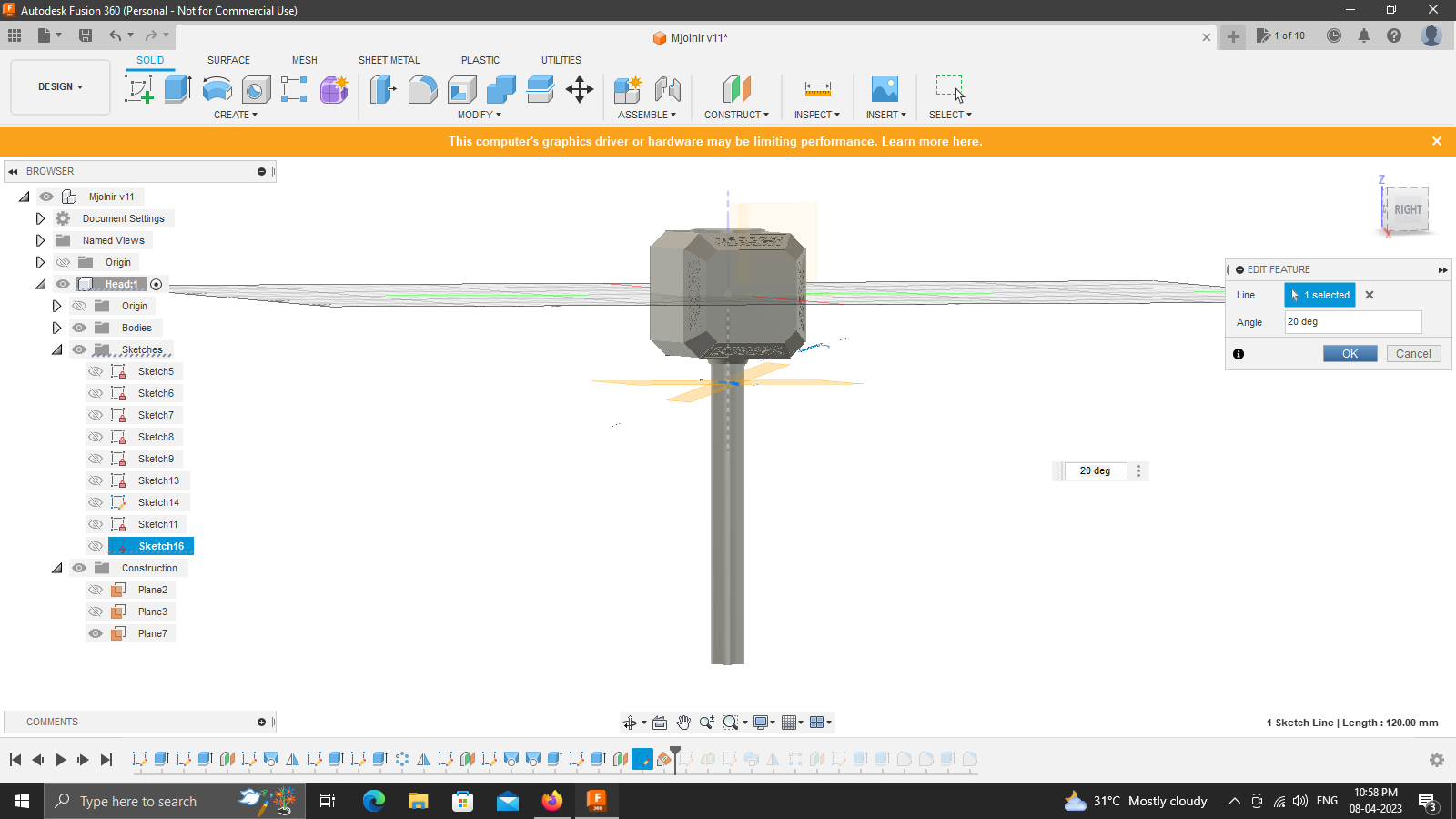The height and width of the screenshot is (819, 1456).
Task: Activate Head:1 component radio button
Action: click(x=156, y=285)
